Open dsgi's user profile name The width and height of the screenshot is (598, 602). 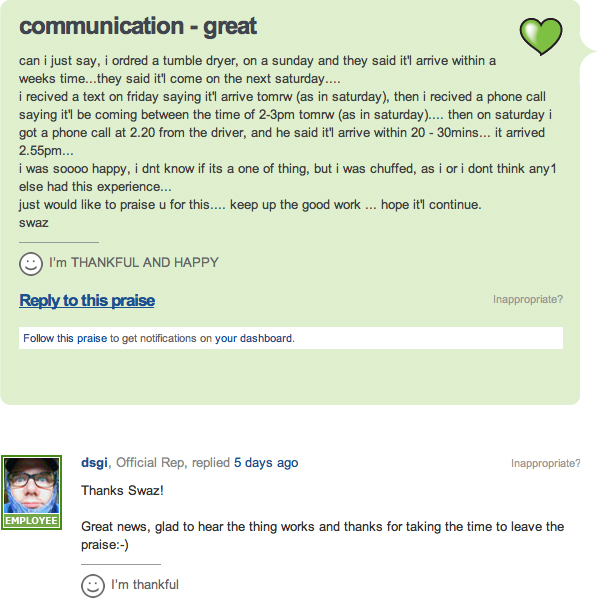point(94,463)
